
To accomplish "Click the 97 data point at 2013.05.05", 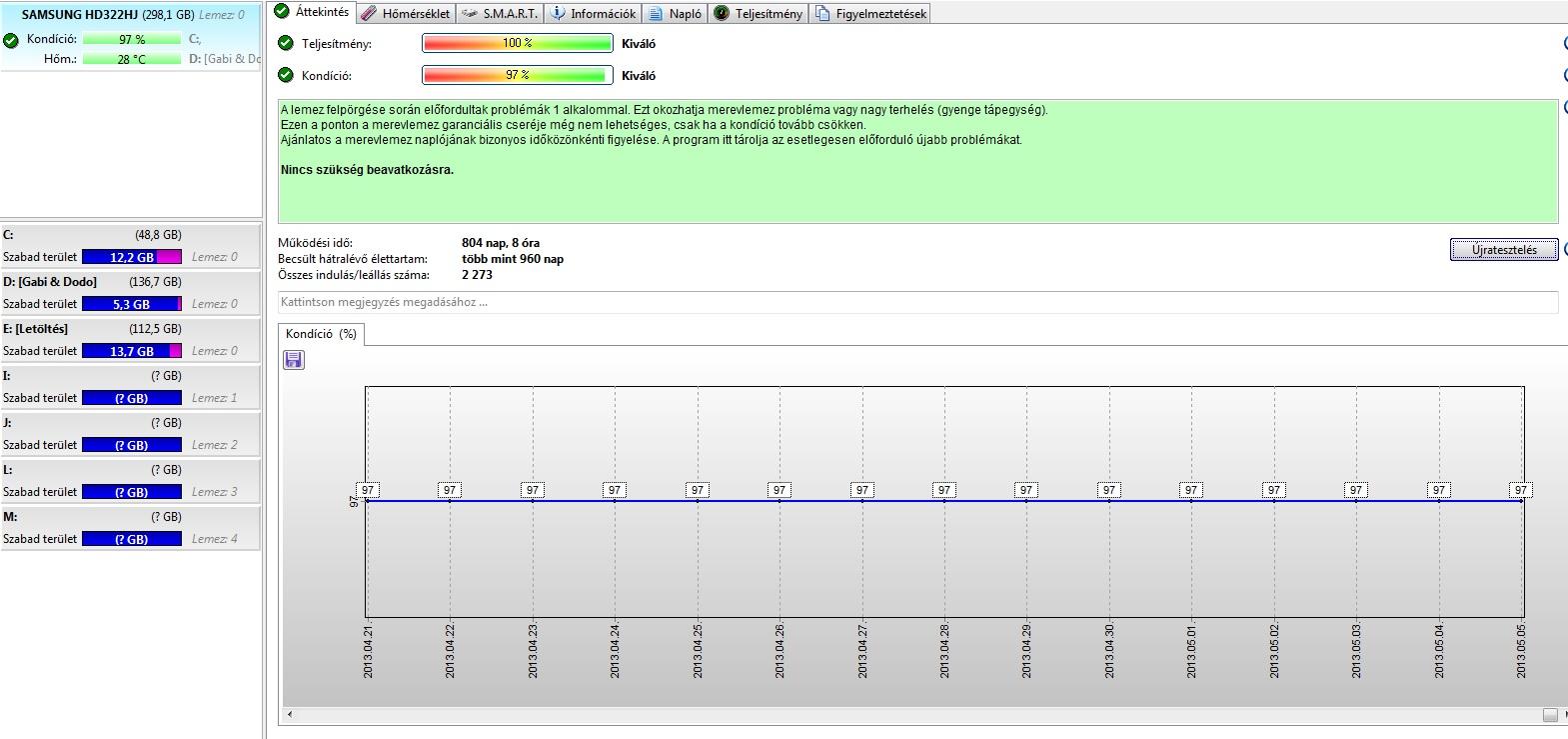I will click(x=1520, y=490).
